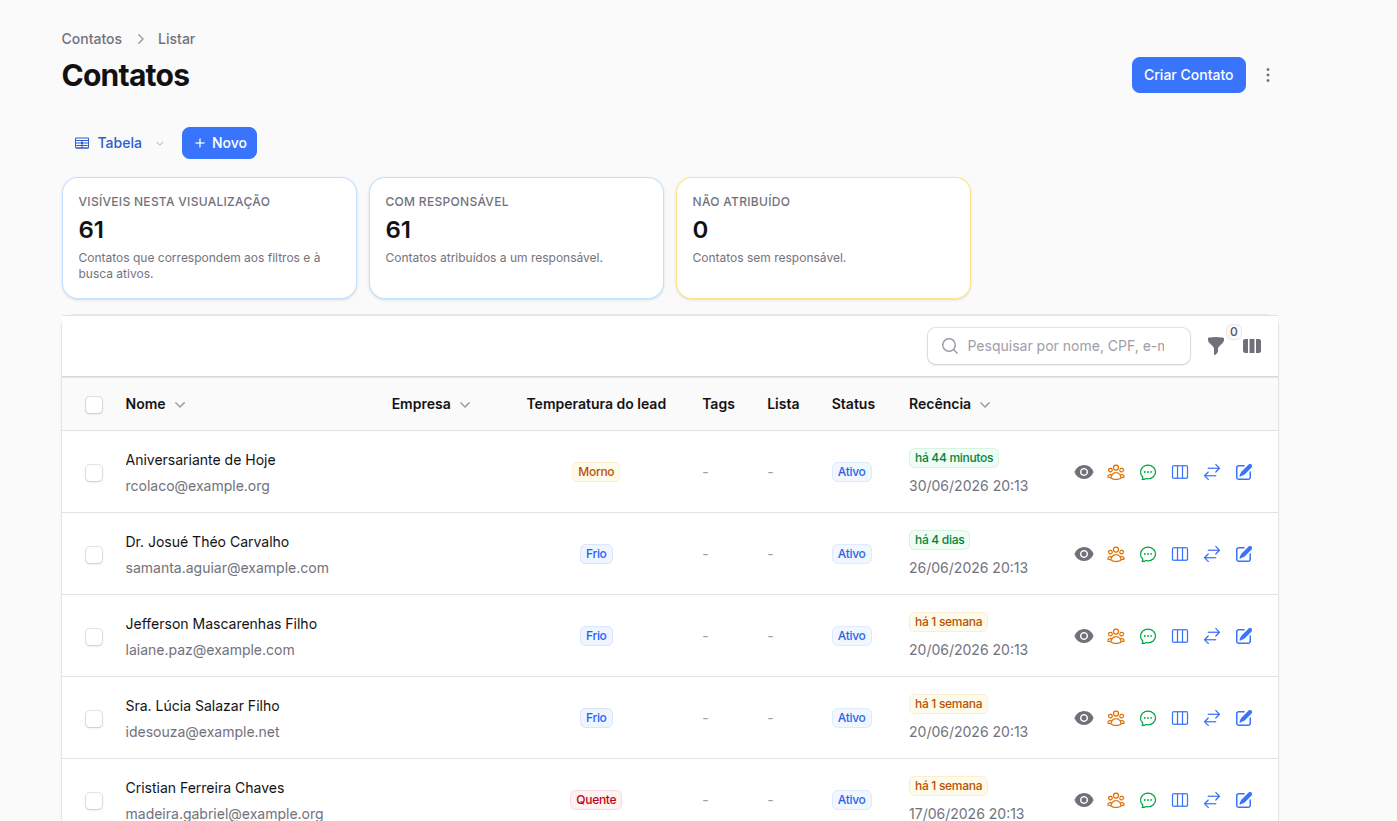
Task: Edit Dr. Josué Théo Carvalho's contact
Action: coord(1244,554)
